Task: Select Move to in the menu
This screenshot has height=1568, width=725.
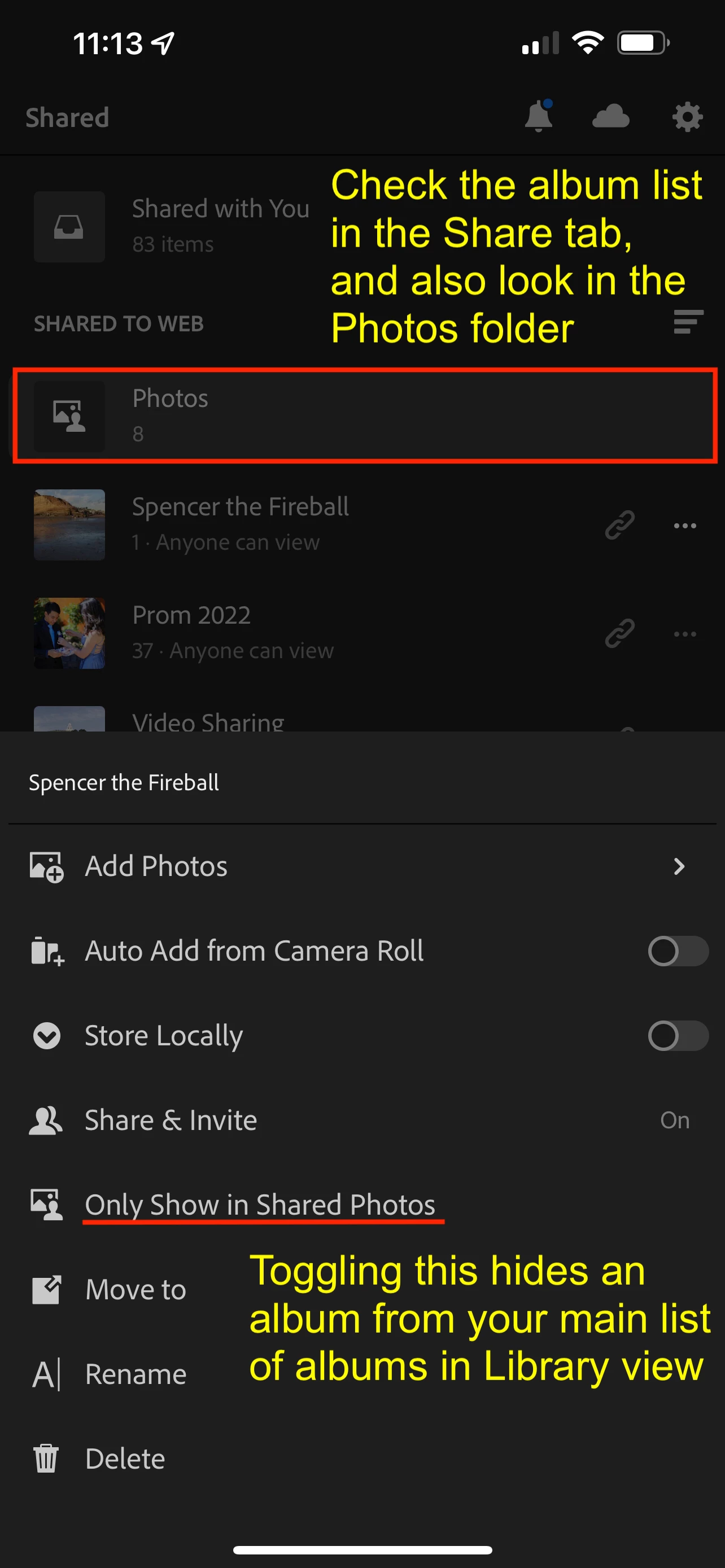Action: tap(135, 1289)
